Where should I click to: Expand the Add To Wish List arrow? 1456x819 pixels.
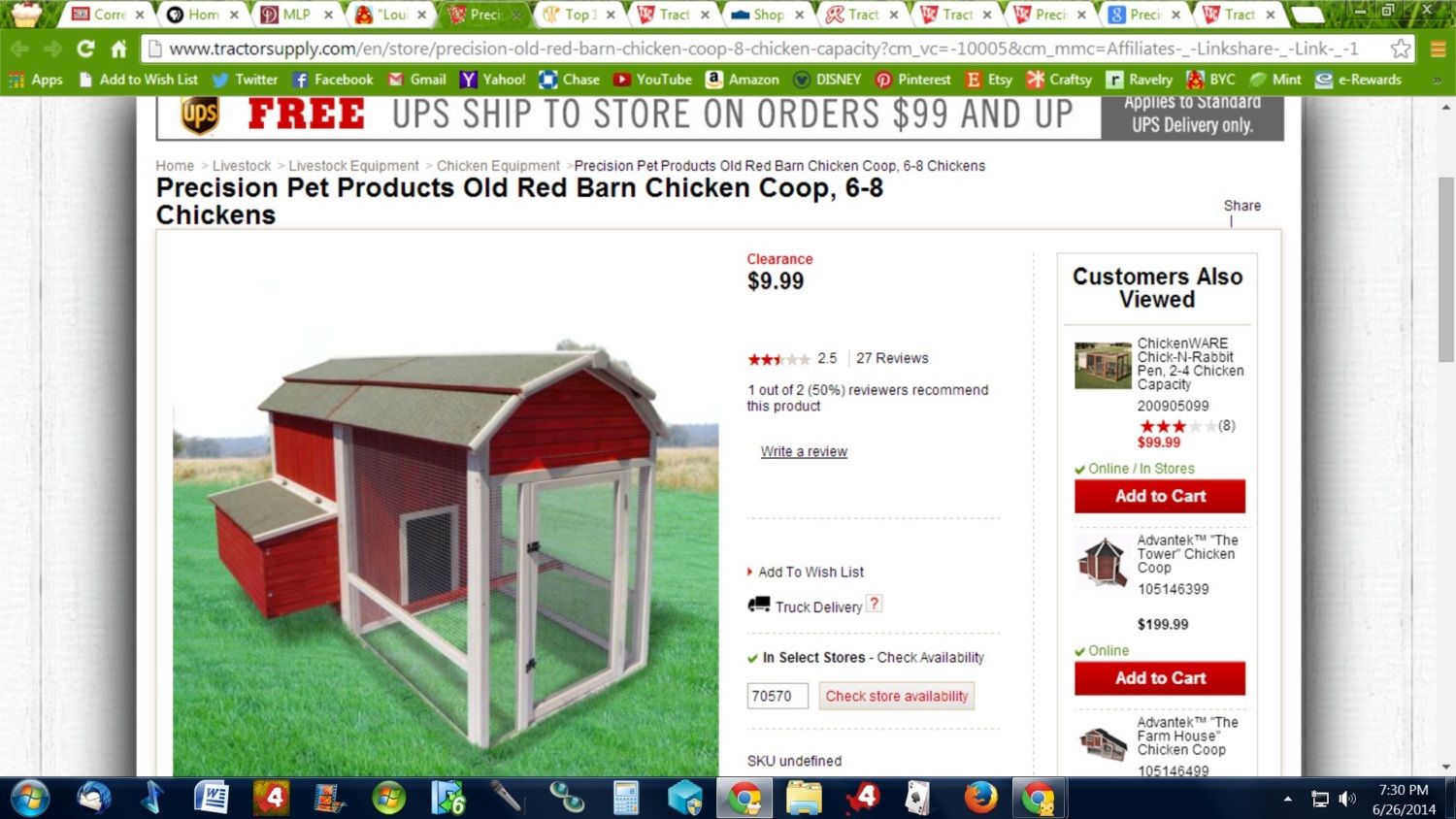[750, 572]
